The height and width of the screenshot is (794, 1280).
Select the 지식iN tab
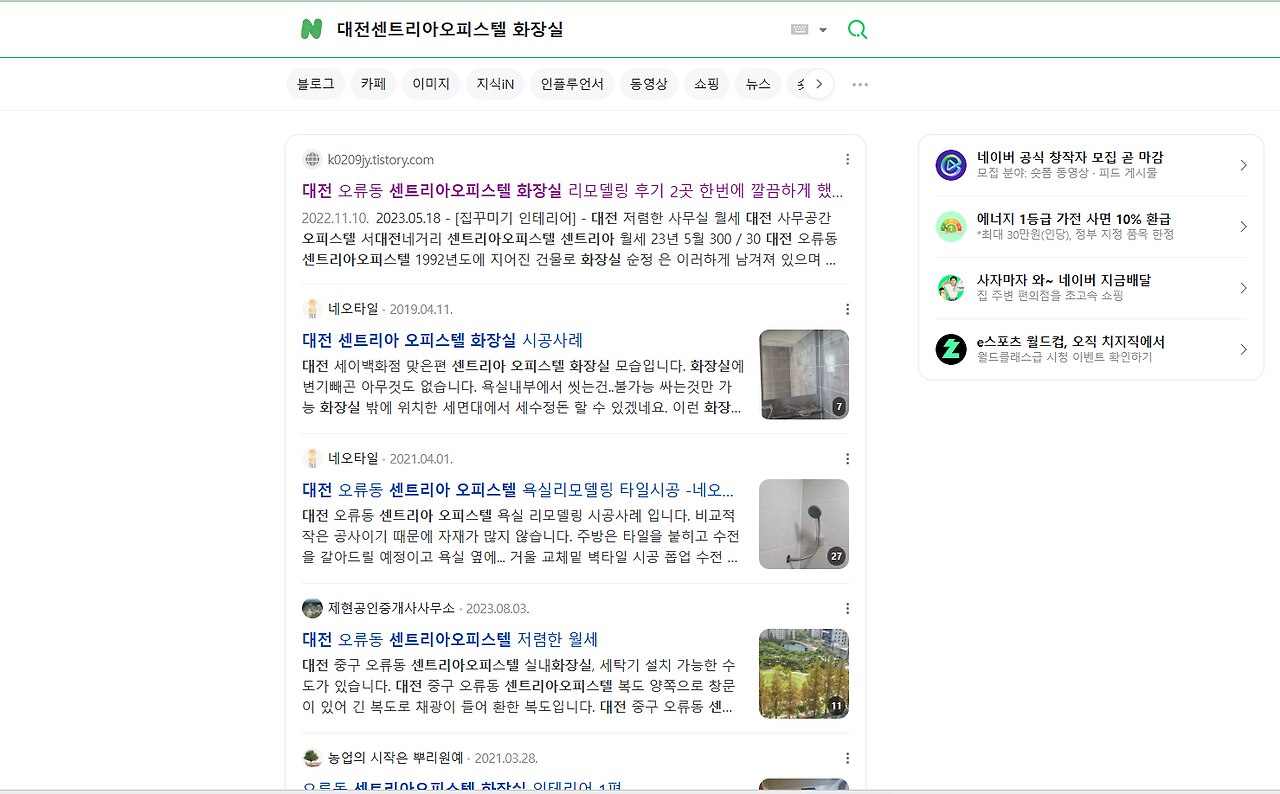click(495, 84)
